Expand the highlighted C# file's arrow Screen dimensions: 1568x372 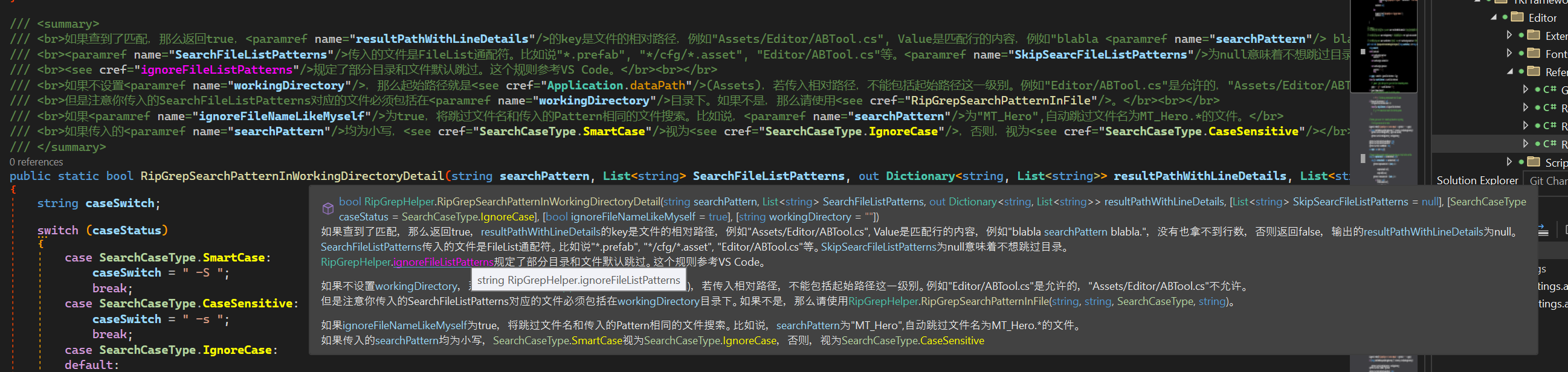(x=1525, y=144)
